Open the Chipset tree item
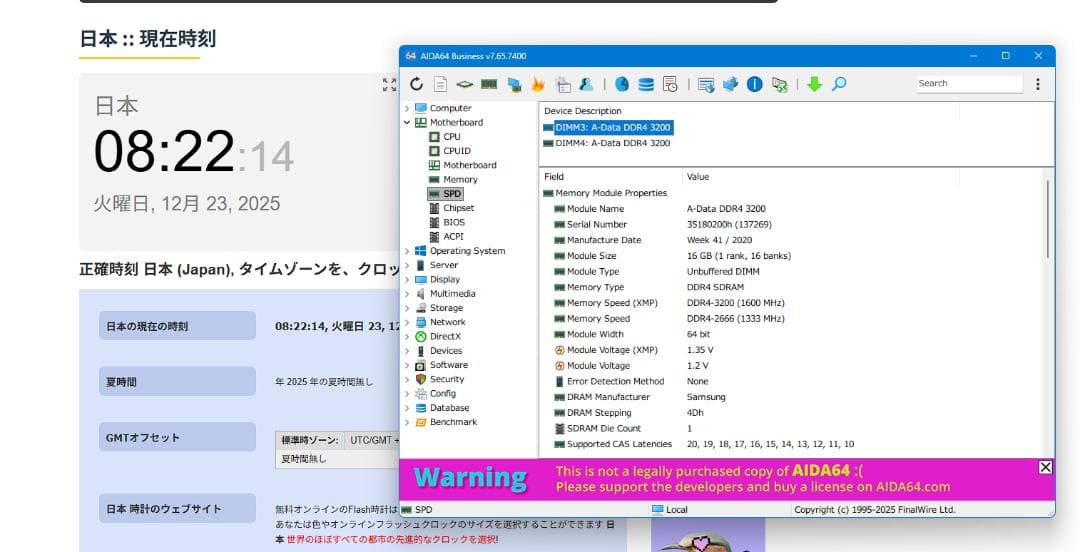The height and width of the screenshot is (552, 1080). (x=458, y=208)
